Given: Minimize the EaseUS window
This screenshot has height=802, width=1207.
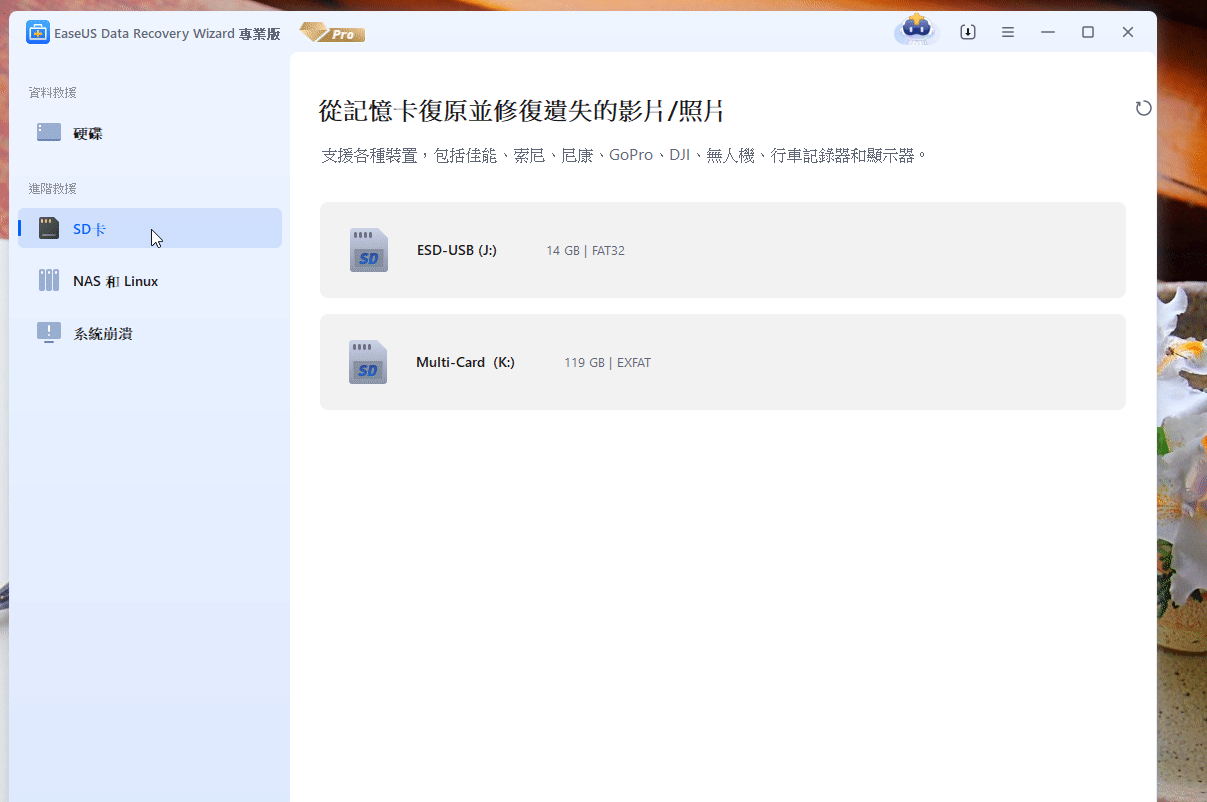Looking at the screenshot, I should [x=1048, y=32].
